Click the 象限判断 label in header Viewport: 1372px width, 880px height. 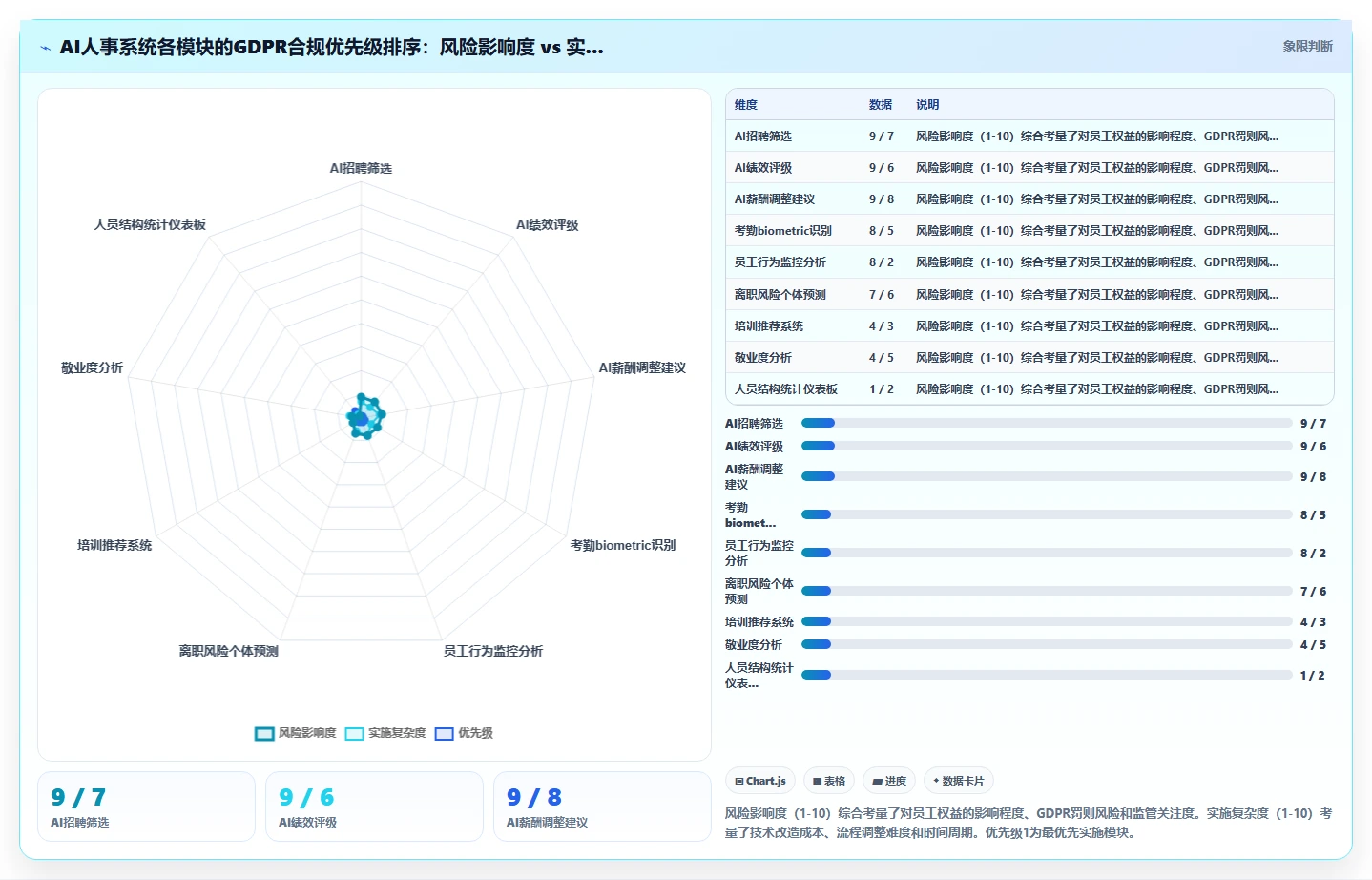click(x=1307, y=46)
